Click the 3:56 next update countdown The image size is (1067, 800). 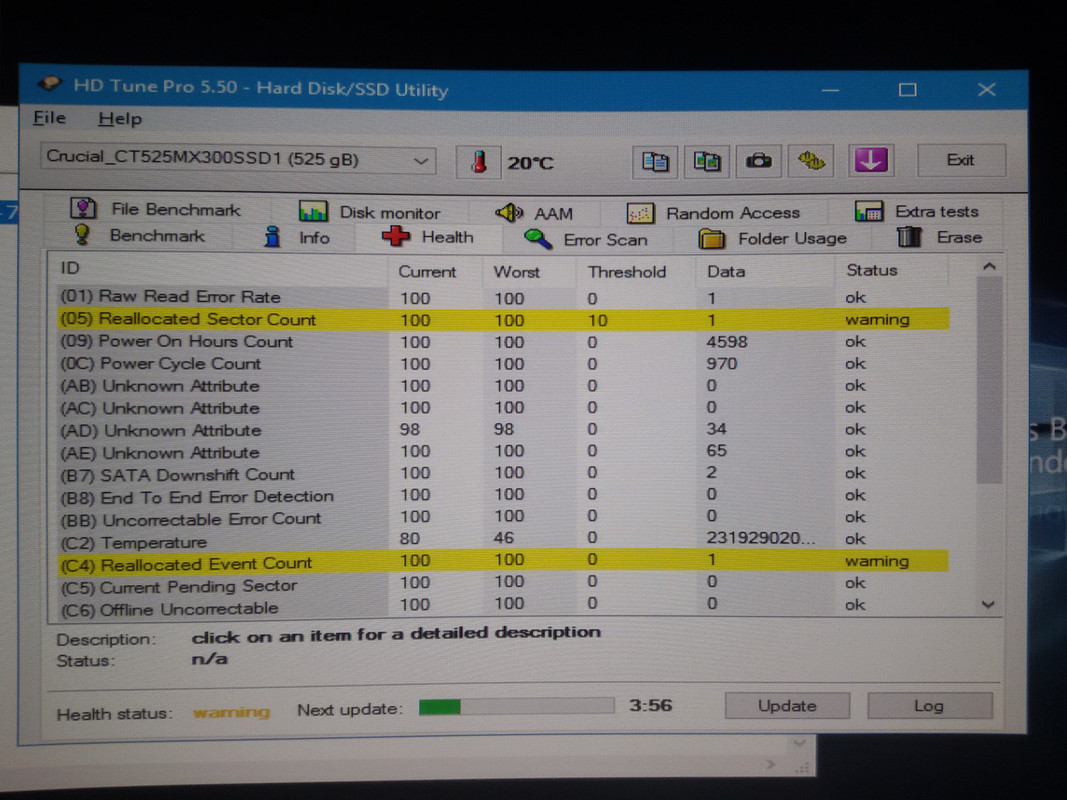(x=651, y=705)
